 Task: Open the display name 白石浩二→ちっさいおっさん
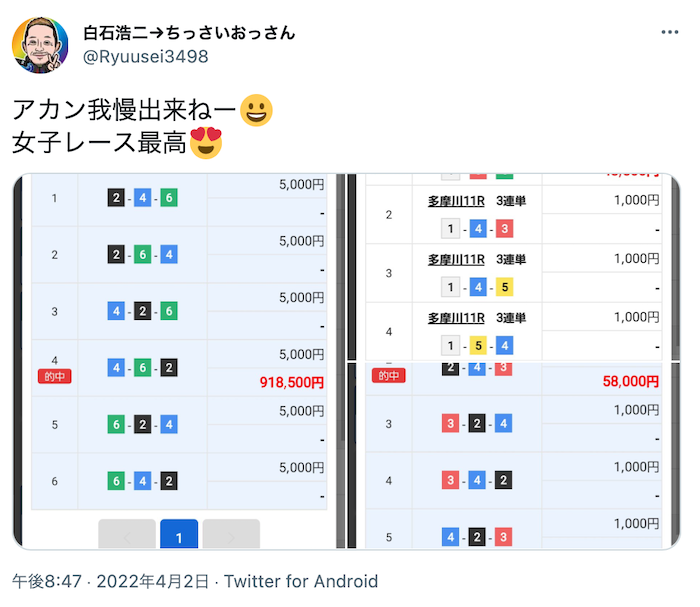point(189,32)
